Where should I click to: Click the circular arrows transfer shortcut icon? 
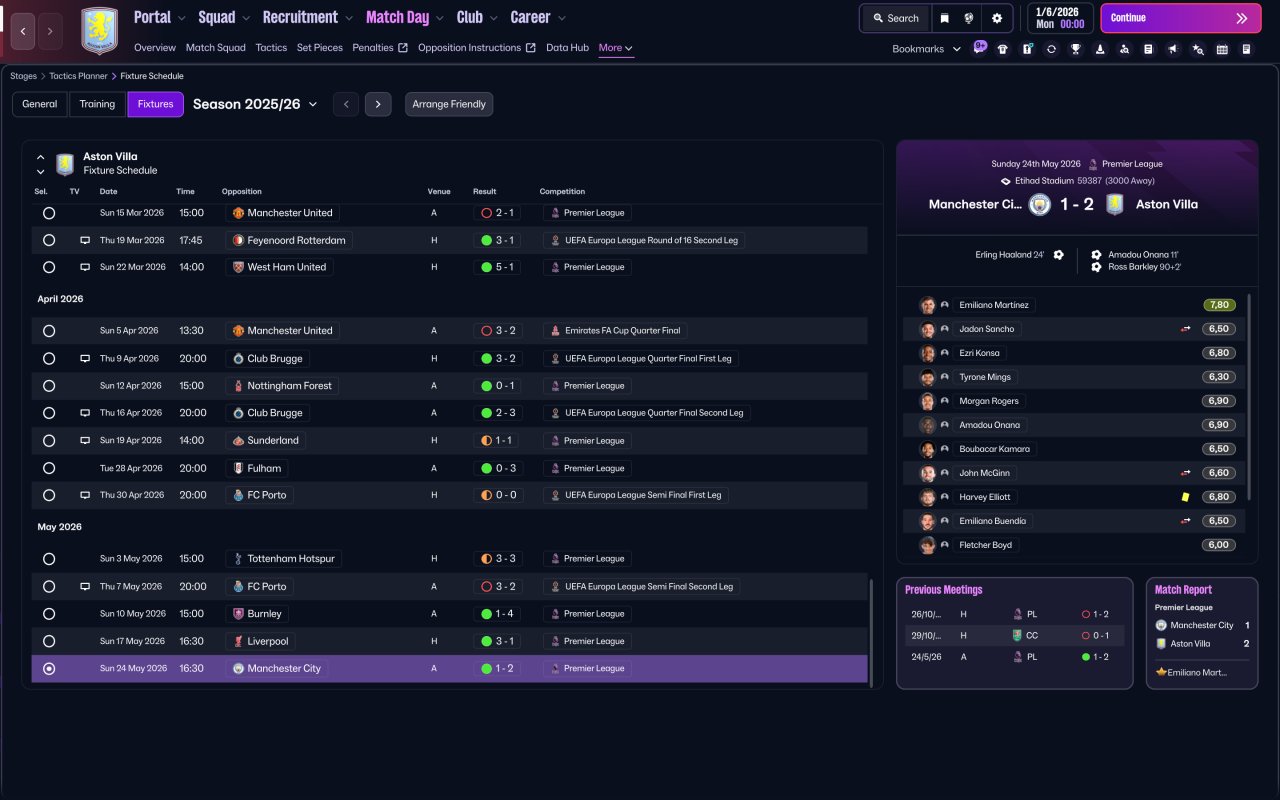pos(1051,49)
